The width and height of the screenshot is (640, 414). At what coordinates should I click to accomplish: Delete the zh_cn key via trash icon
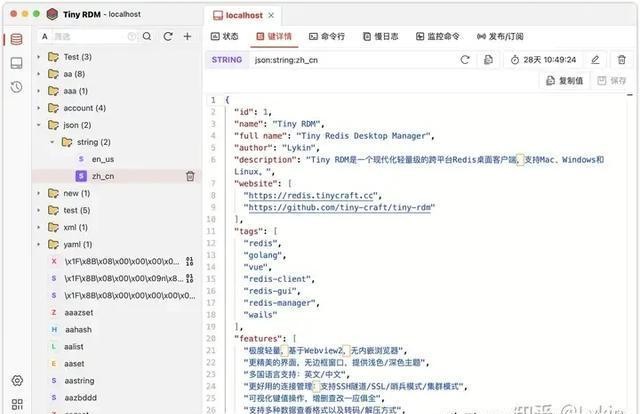[190, 176]
